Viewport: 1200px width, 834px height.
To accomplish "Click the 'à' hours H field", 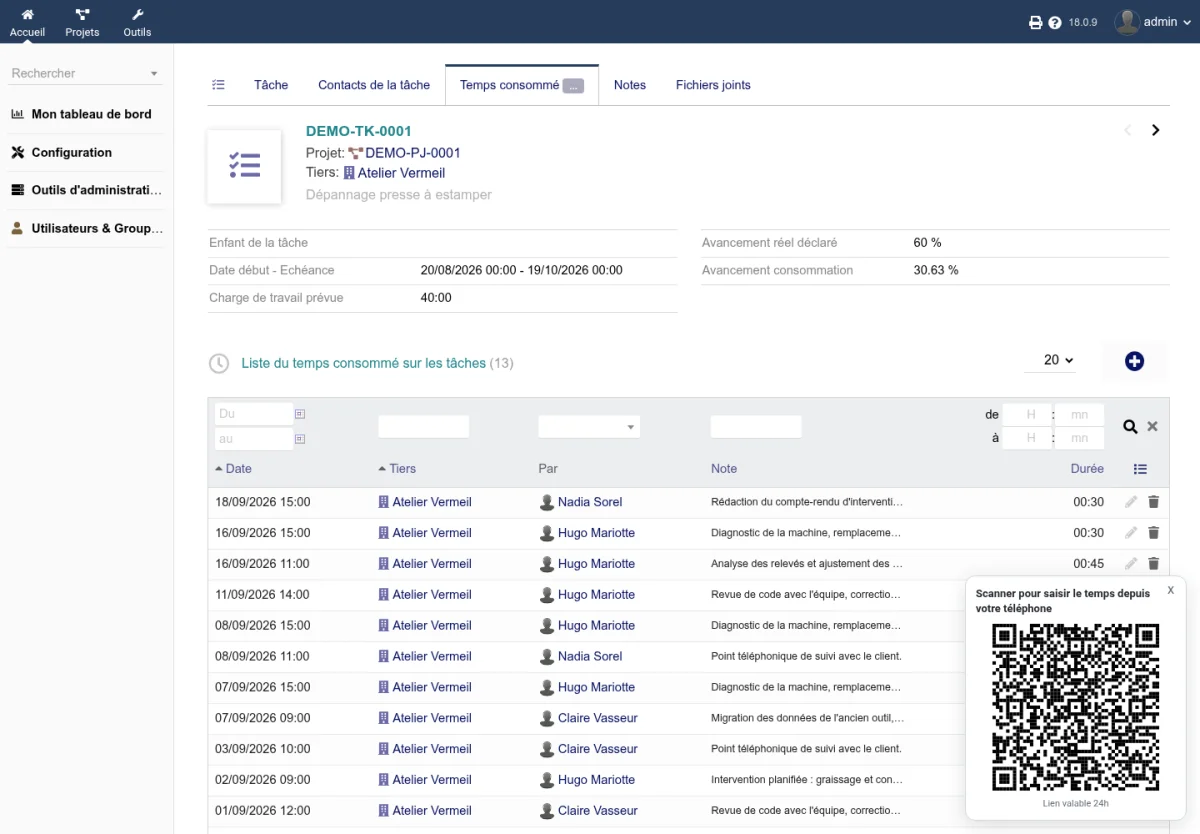I will click(1027, 438).
